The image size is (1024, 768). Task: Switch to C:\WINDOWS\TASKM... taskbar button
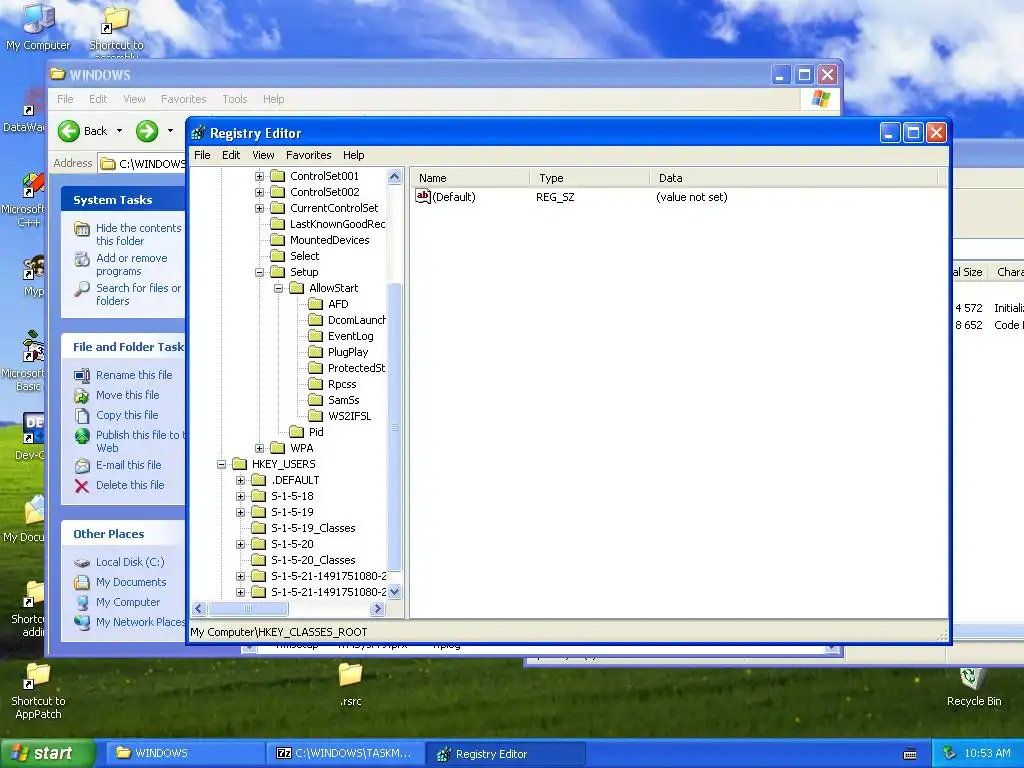[345, 754]
